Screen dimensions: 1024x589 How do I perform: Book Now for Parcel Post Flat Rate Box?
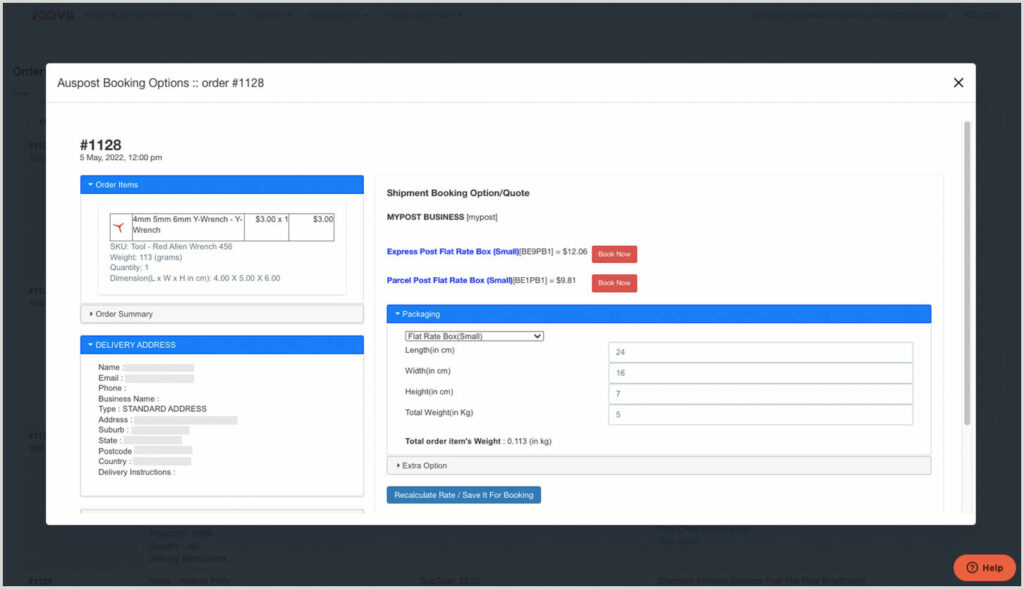pos(614,283)
